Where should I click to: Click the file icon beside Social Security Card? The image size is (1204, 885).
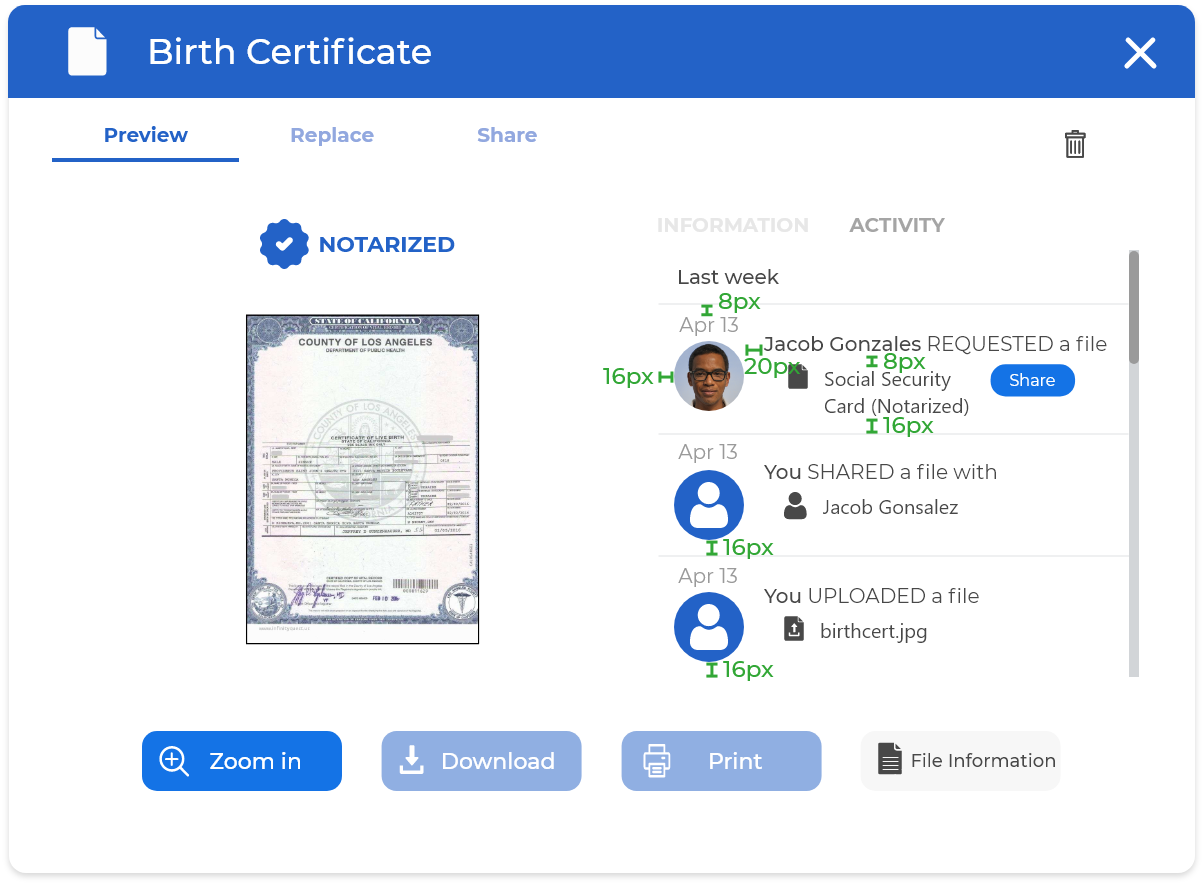797,378
